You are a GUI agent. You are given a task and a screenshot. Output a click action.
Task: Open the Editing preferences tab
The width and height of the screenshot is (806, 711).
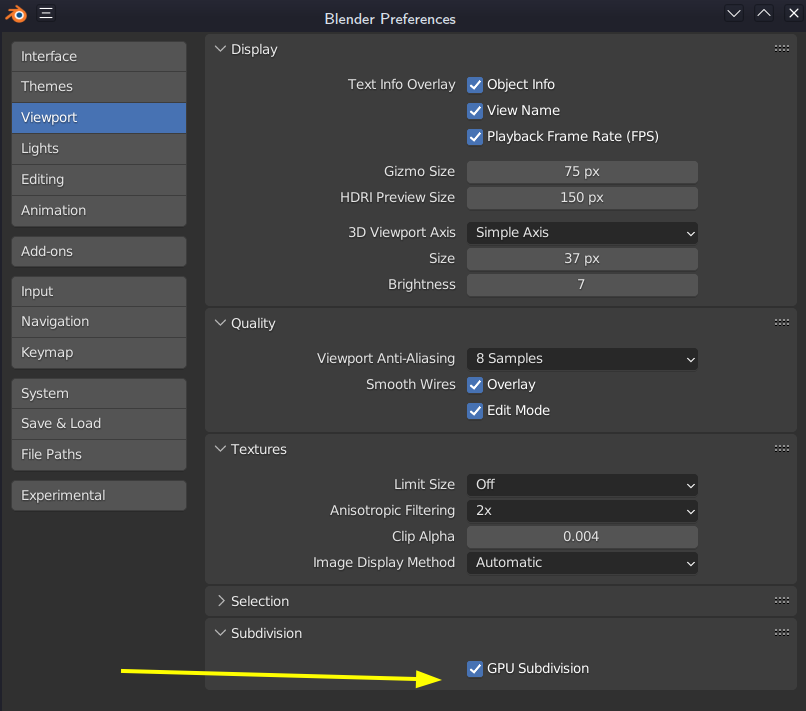[99, 179]
